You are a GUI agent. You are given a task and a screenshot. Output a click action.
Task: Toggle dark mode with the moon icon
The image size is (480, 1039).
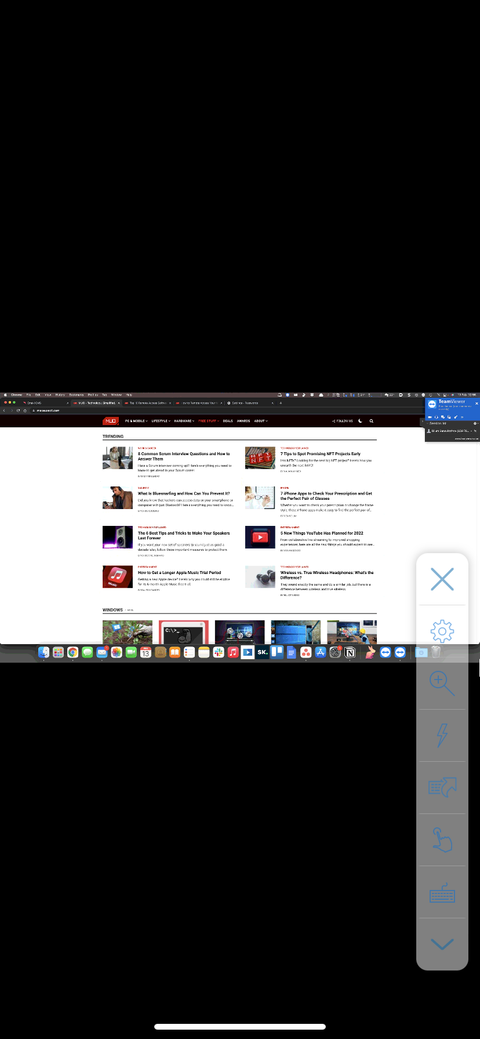coord(361,421)
